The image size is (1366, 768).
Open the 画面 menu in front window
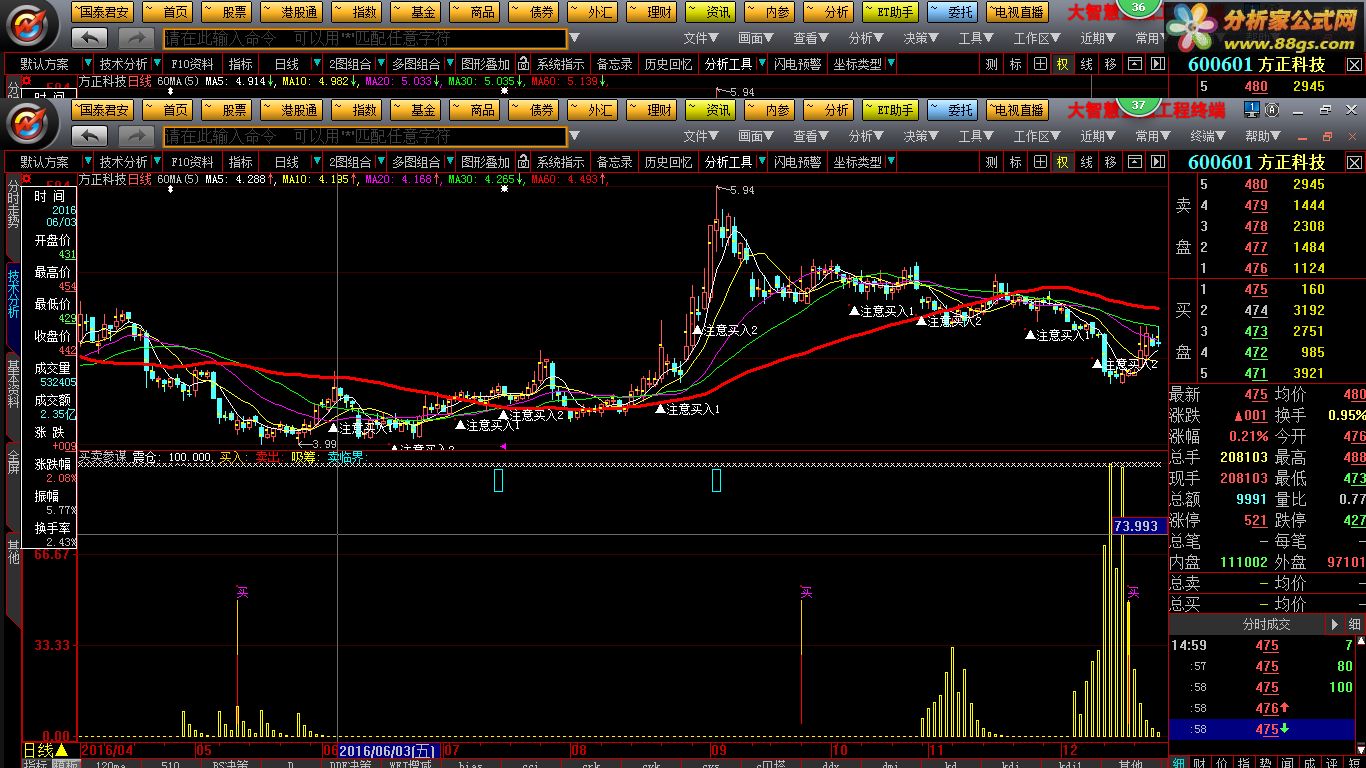[x=755, y=136]
